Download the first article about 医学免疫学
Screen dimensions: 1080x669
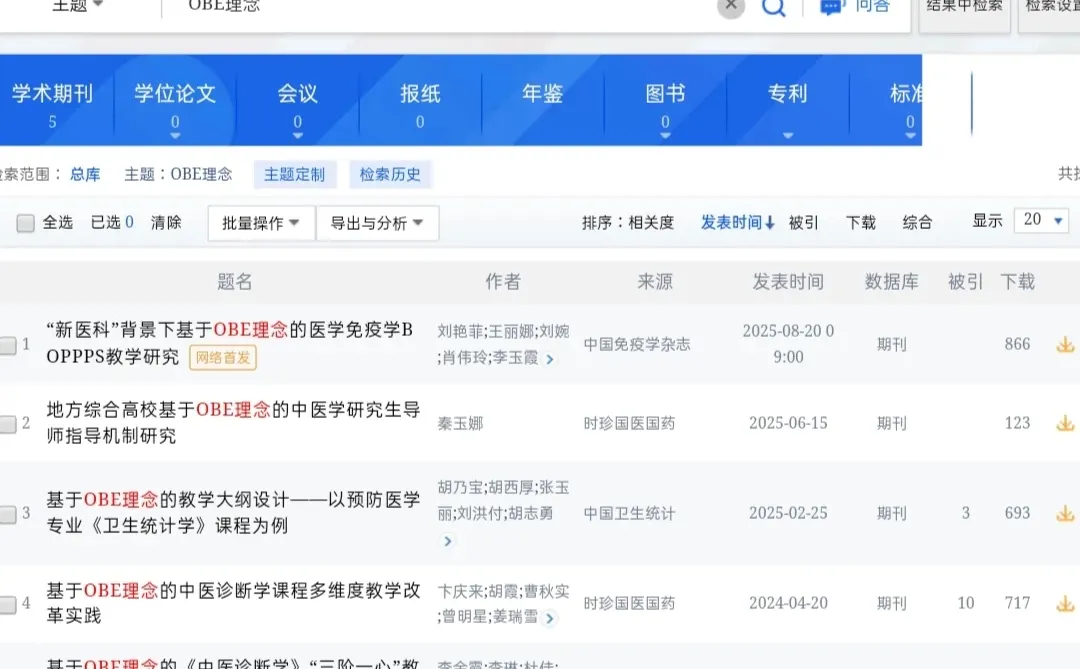[1065, 344]
